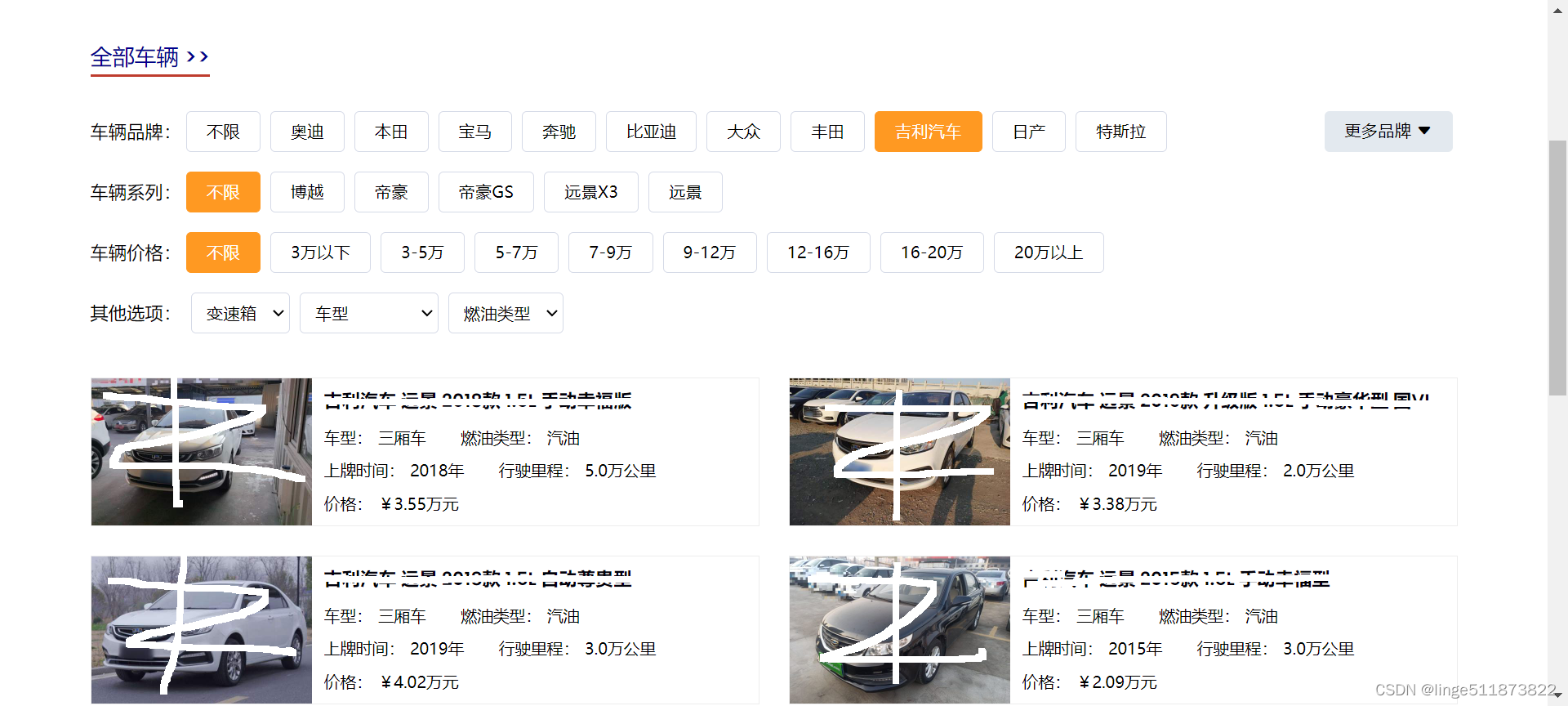Filter price 20万以上

point(1049,252)
